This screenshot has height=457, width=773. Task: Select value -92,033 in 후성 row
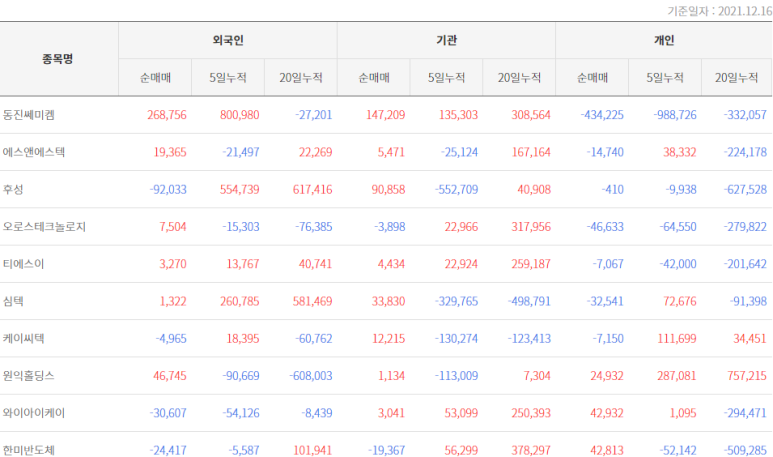coord(168,189)
